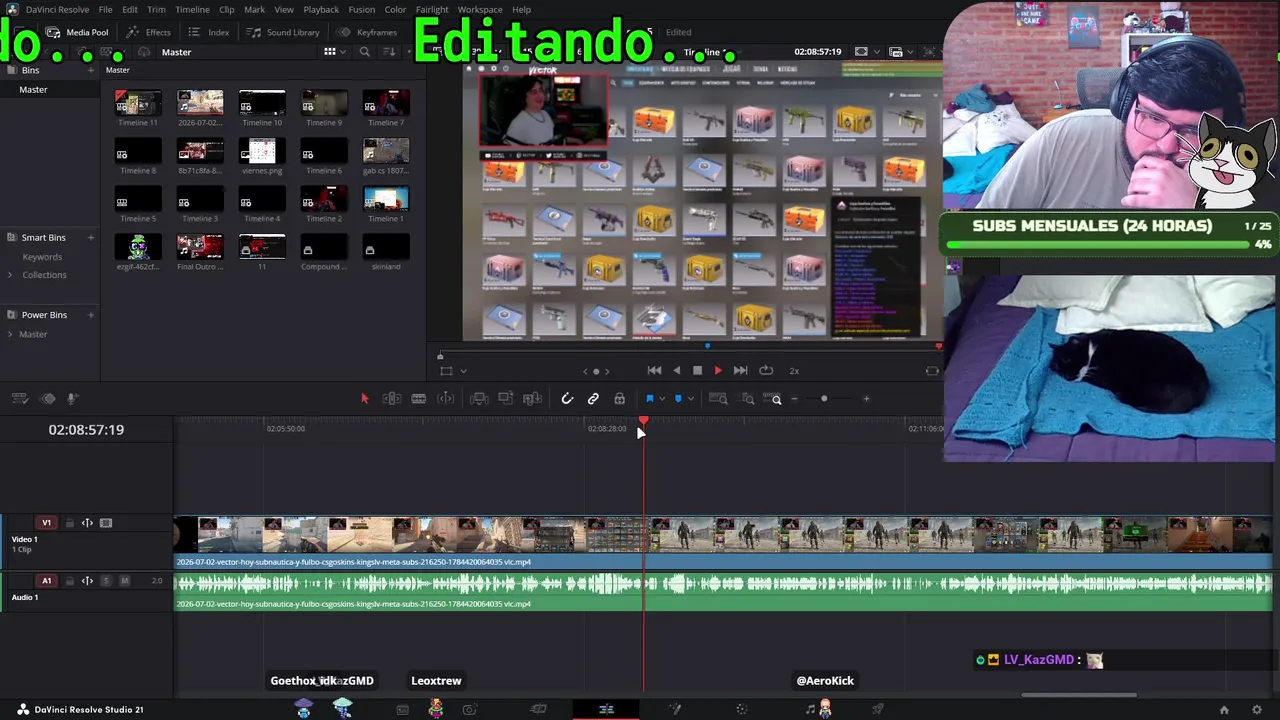Stop playback in the viewer
This screenshot has height=720, width=1280.
(x=697, y=371)
